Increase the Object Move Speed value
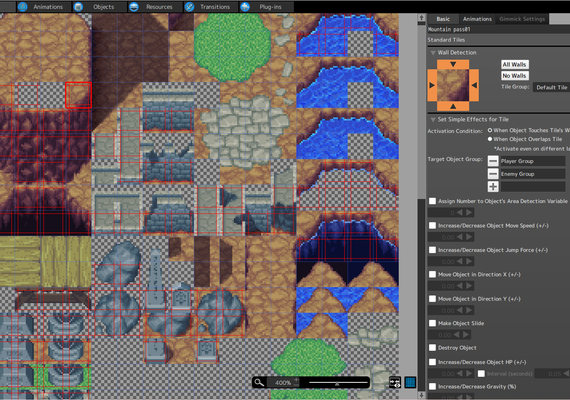 pyautogui.click(x=469, y=237)
